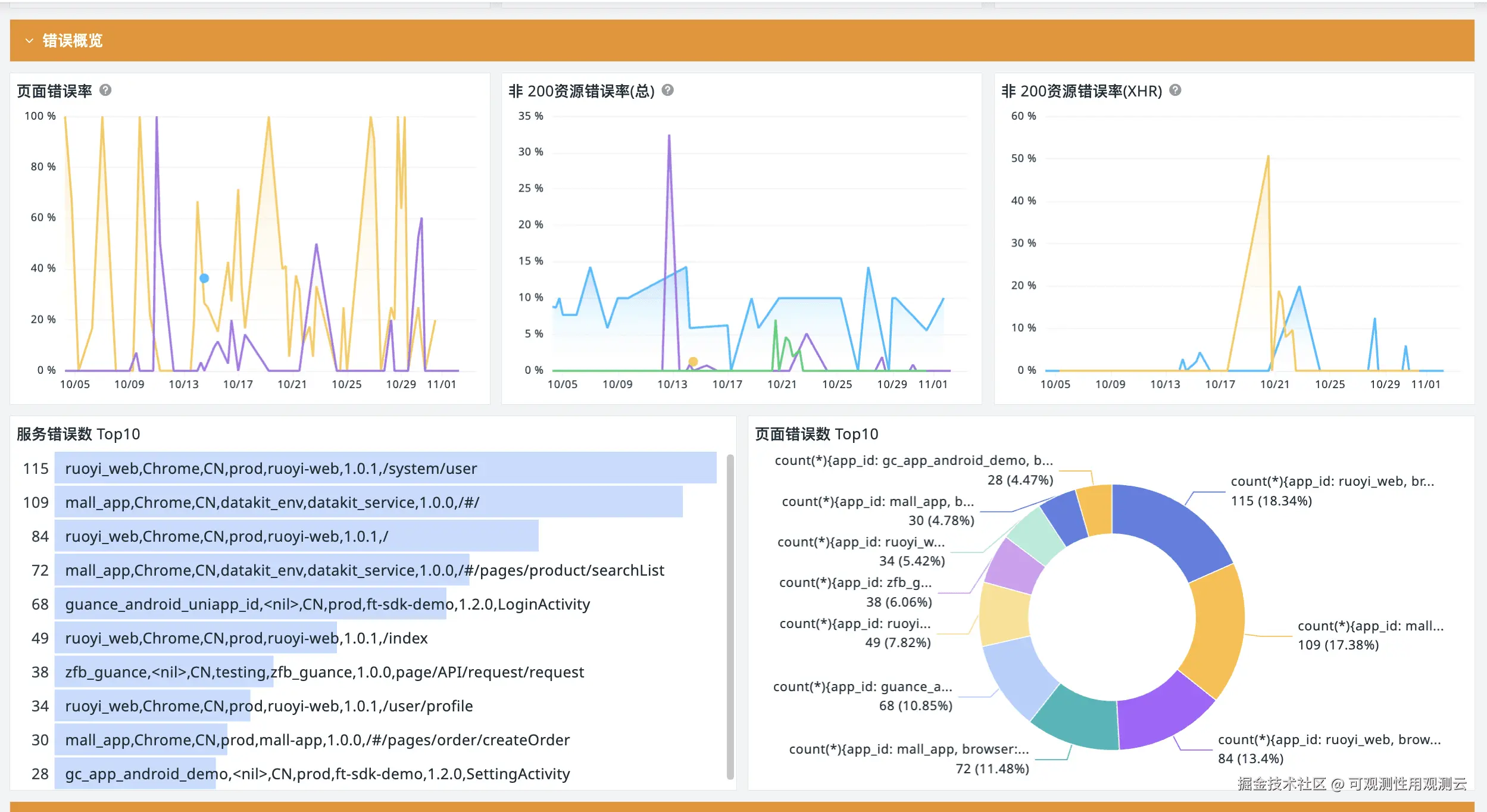1487x812 pixels.
Task: Select mall_app /#/ bar with 109 errors
Action: (368, 502)
